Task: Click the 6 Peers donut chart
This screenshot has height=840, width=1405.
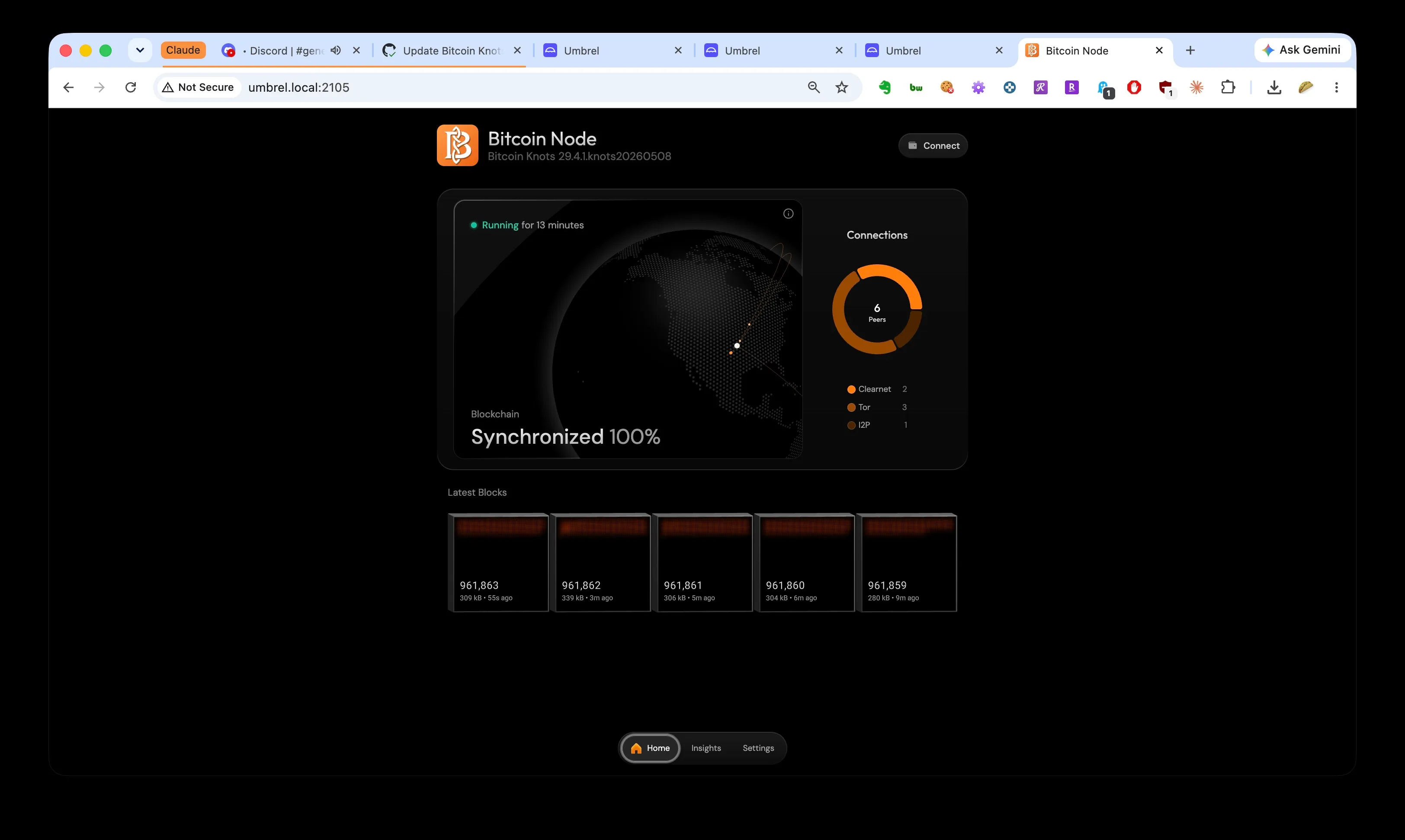Action: 877,309
